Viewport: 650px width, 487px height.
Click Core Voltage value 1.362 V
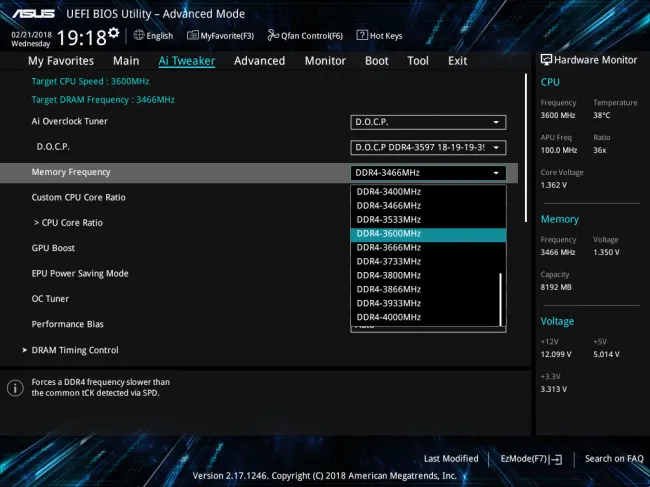[553, 185]
